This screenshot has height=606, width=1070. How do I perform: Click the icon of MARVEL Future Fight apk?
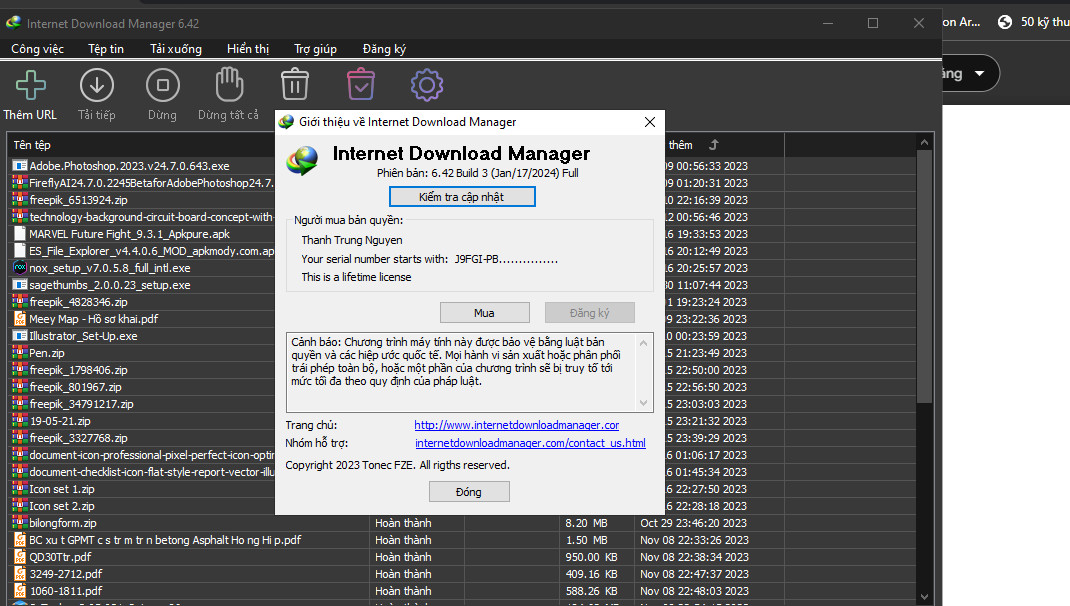20,233
